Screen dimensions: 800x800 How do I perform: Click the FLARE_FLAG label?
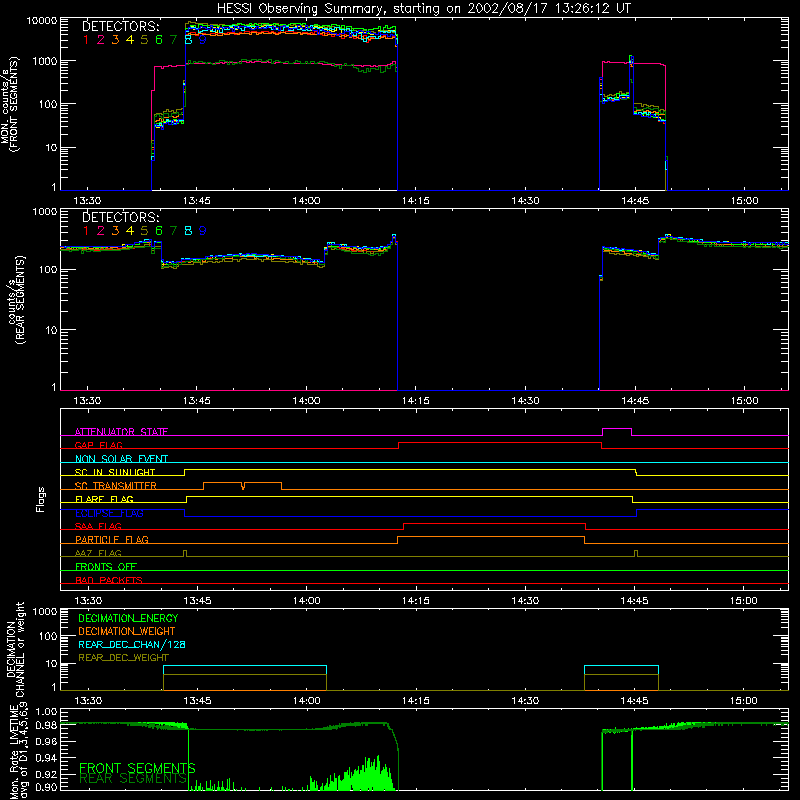(104, 499)
